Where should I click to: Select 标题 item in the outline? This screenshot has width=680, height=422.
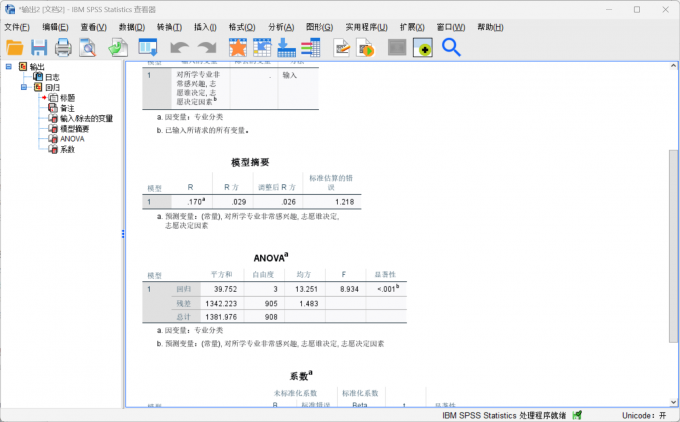point(67,98)
